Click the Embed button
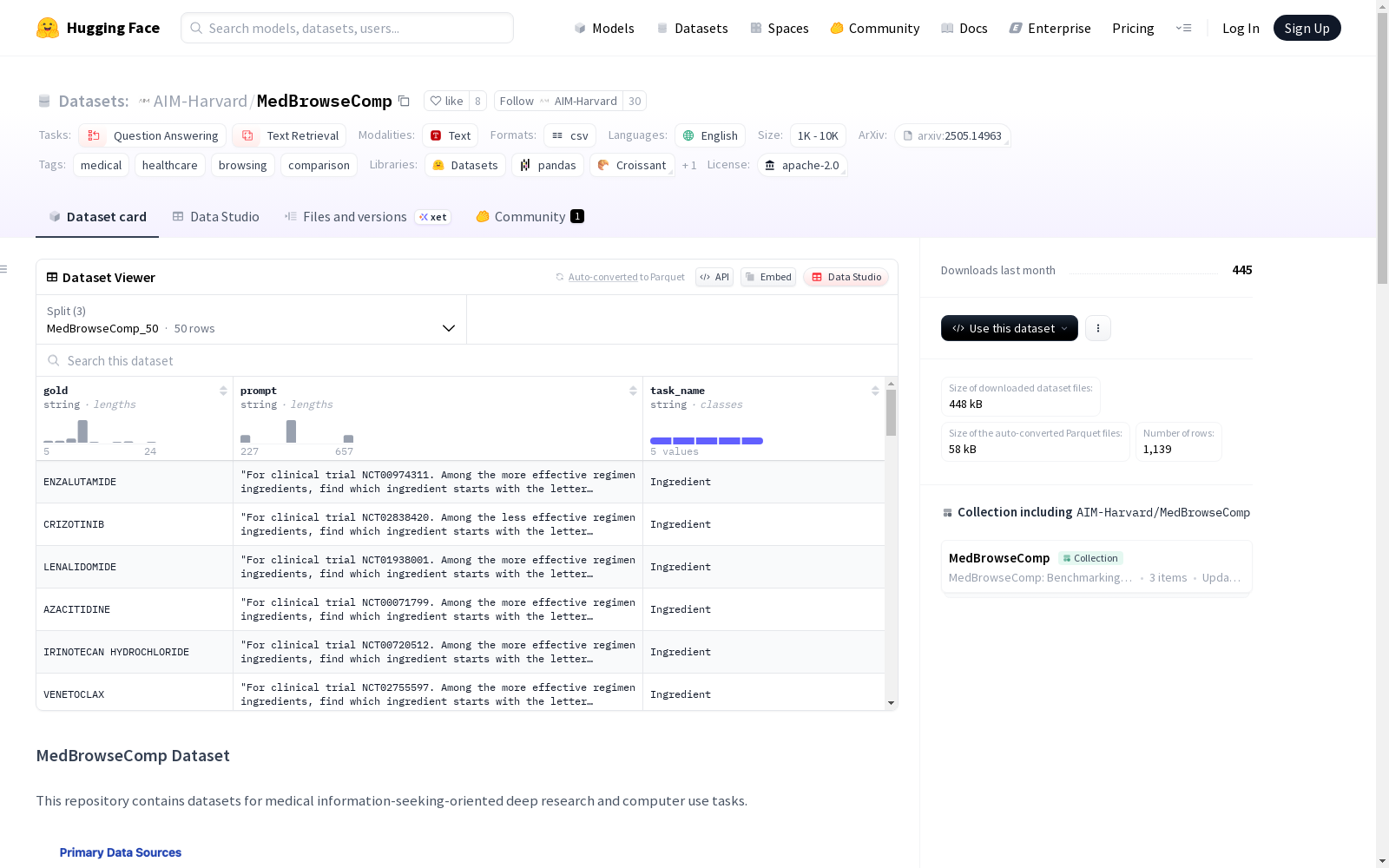 768,277
